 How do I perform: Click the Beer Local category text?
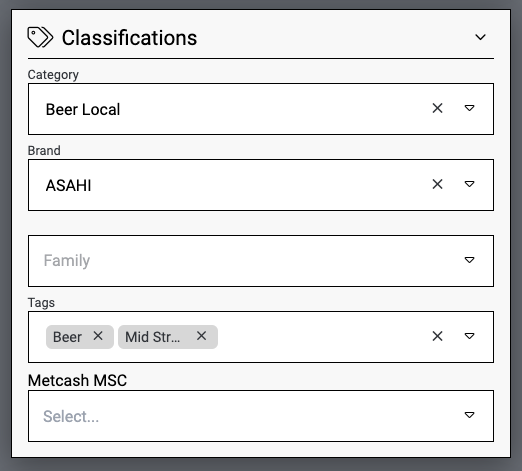pos(83,109)
